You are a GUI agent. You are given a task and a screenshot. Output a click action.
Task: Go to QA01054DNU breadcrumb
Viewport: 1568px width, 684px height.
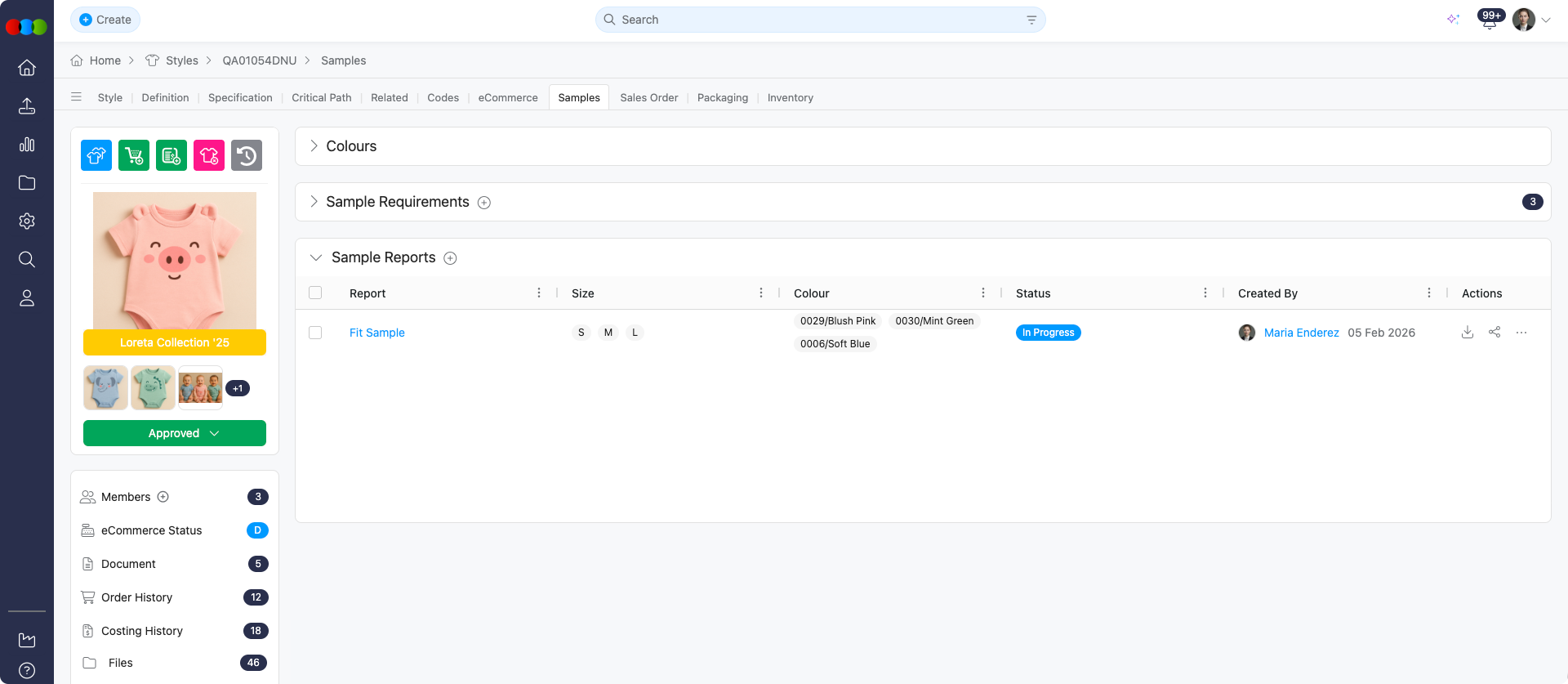pos(260,60)
